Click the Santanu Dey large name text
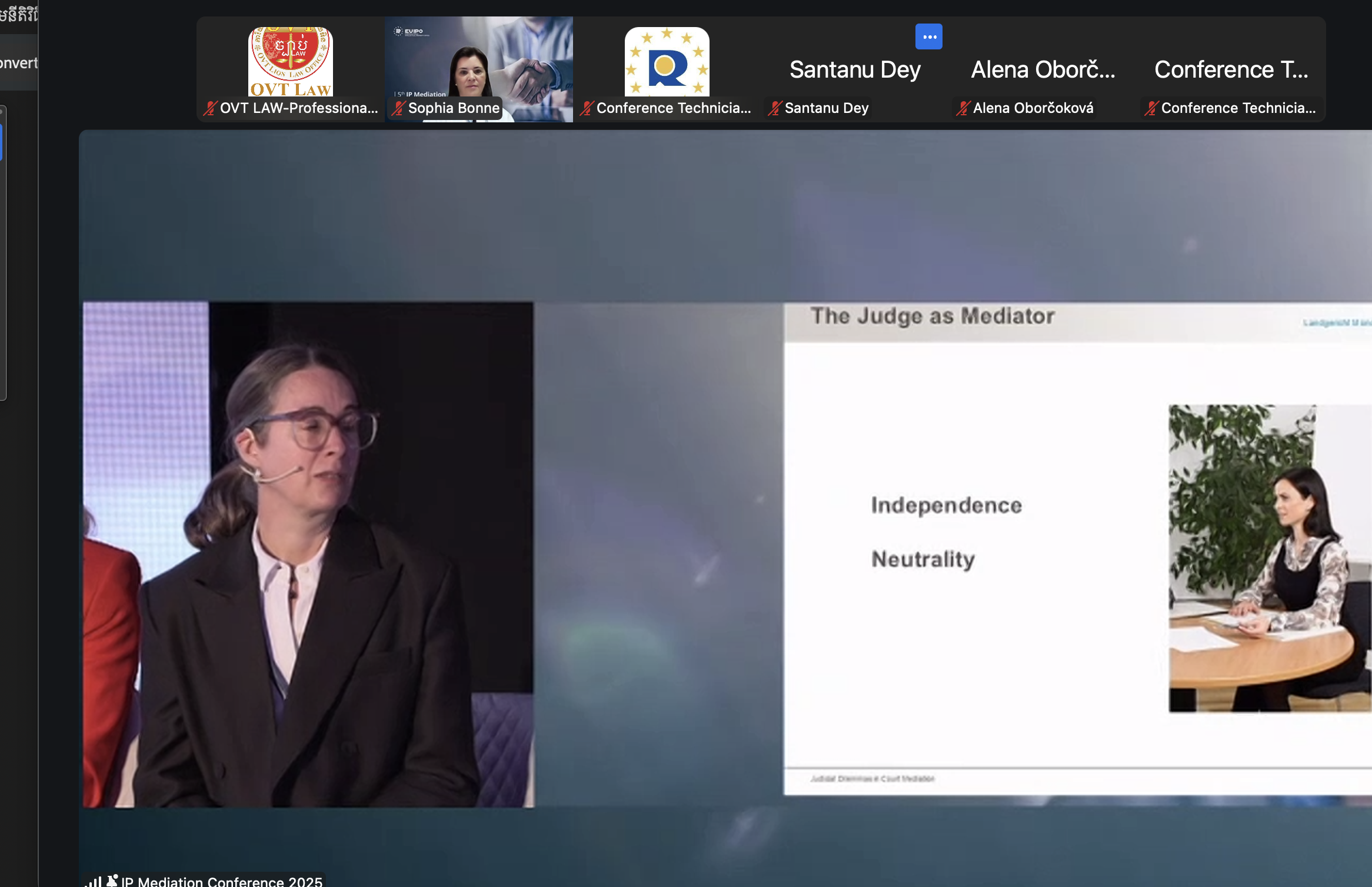The width and height of the screenshot is (1372, 887). tap(854, 69)
